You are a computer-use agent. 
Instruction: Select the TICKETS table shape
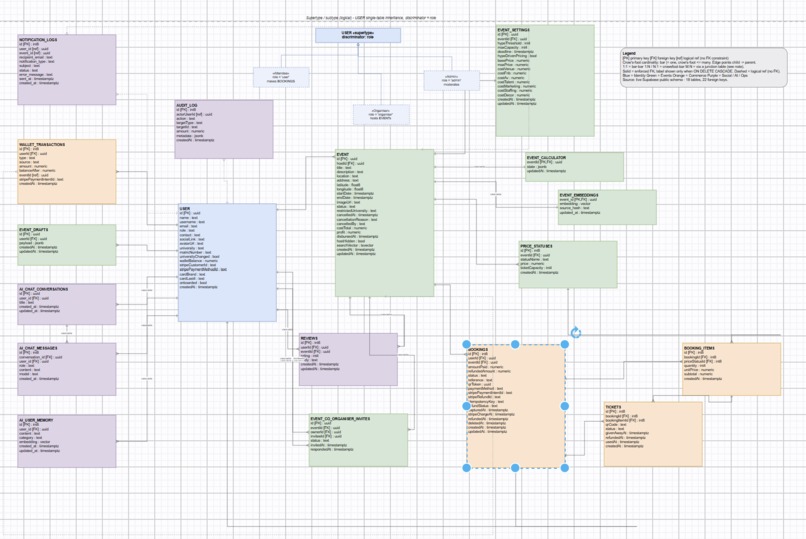pos(653,434)
